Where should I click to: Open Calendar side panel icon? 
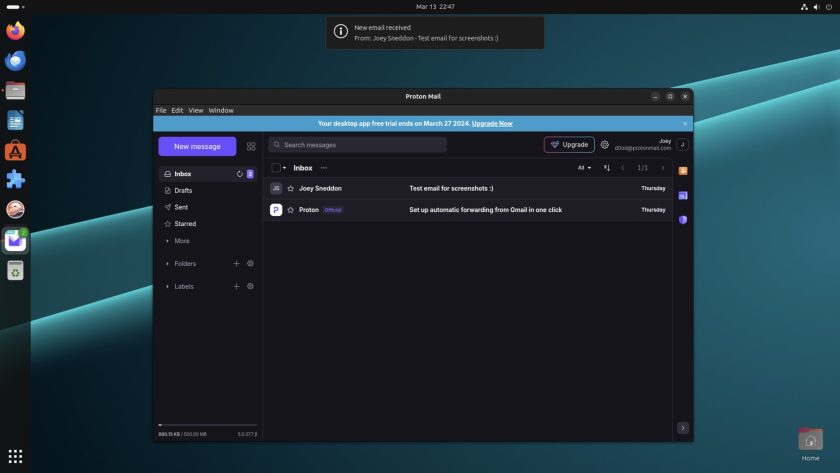[x=683, y=196]
